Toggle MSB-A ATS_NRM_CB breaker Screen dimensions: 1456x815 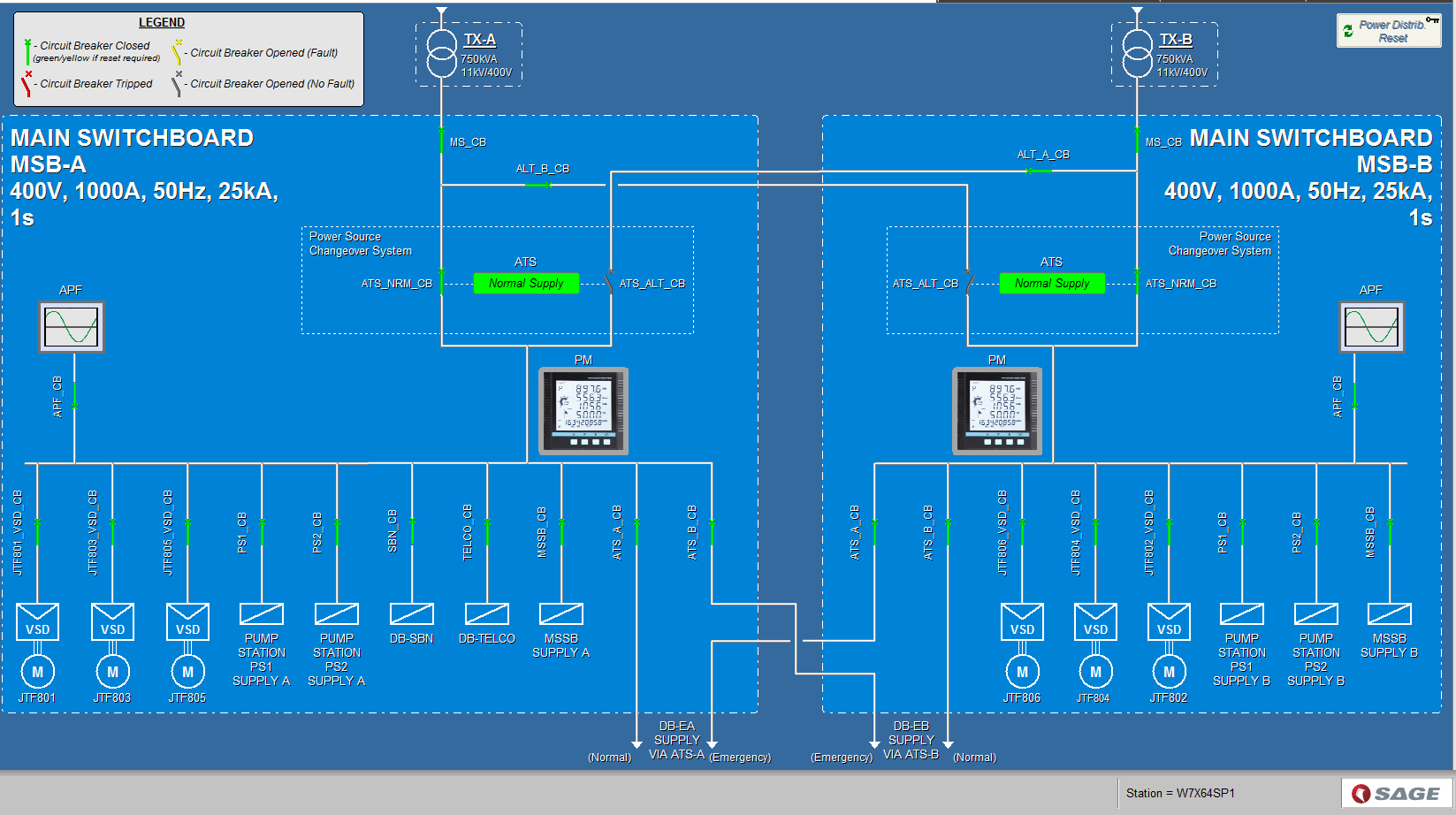pos(441,283)
